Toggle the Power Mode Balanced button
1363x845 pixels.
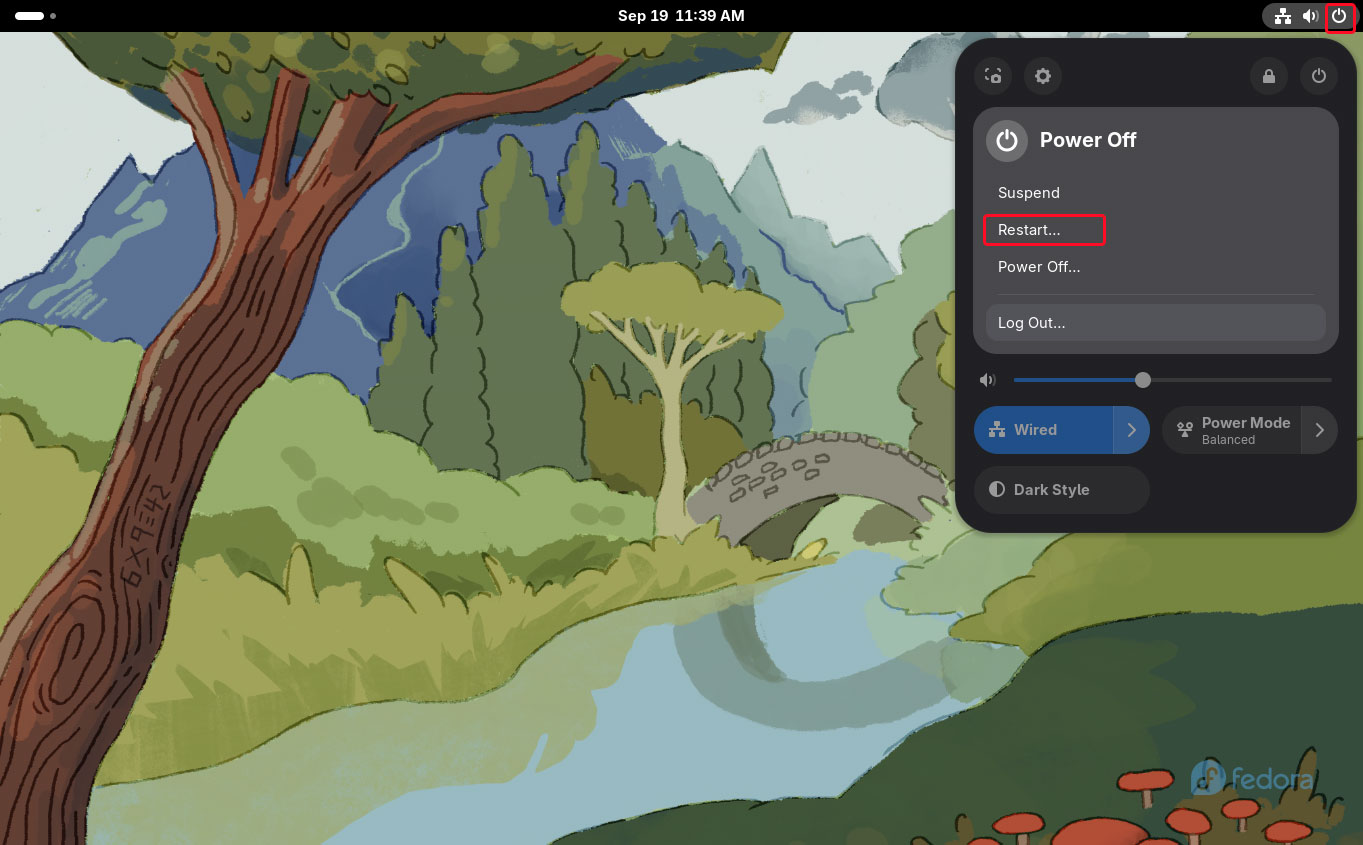click(1231, 430)
